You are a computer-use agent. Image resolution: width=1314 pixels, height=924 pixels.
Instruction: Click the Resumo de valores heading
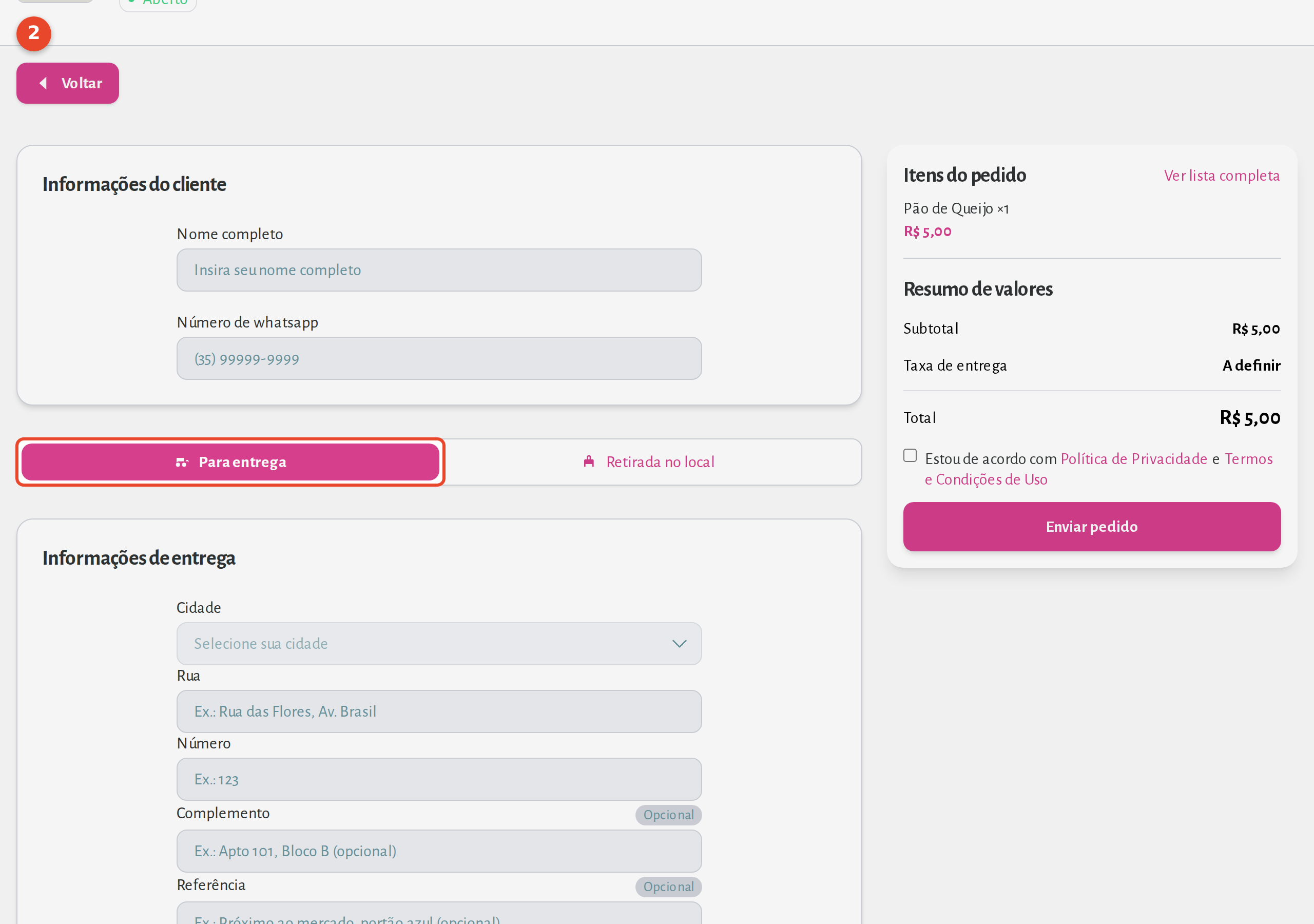977,289
